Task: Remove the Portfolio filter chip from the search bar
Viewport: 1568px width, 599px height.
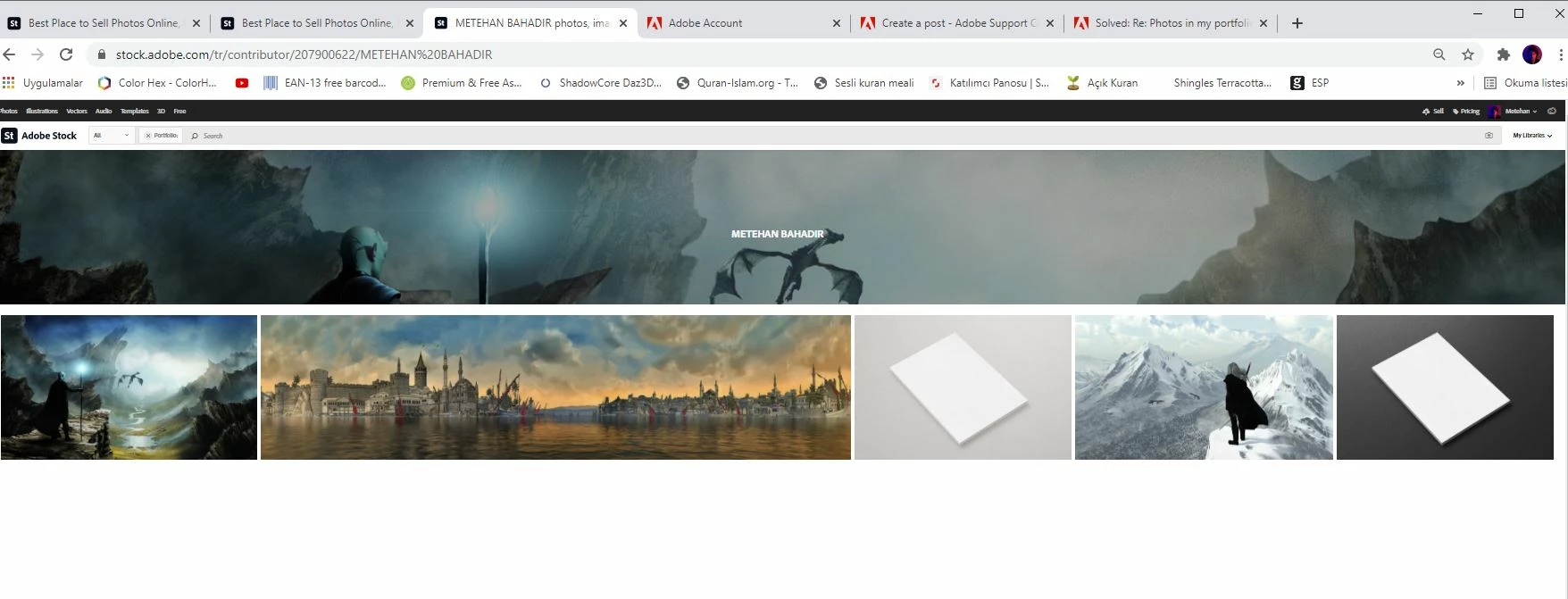Action: point(148,136)
